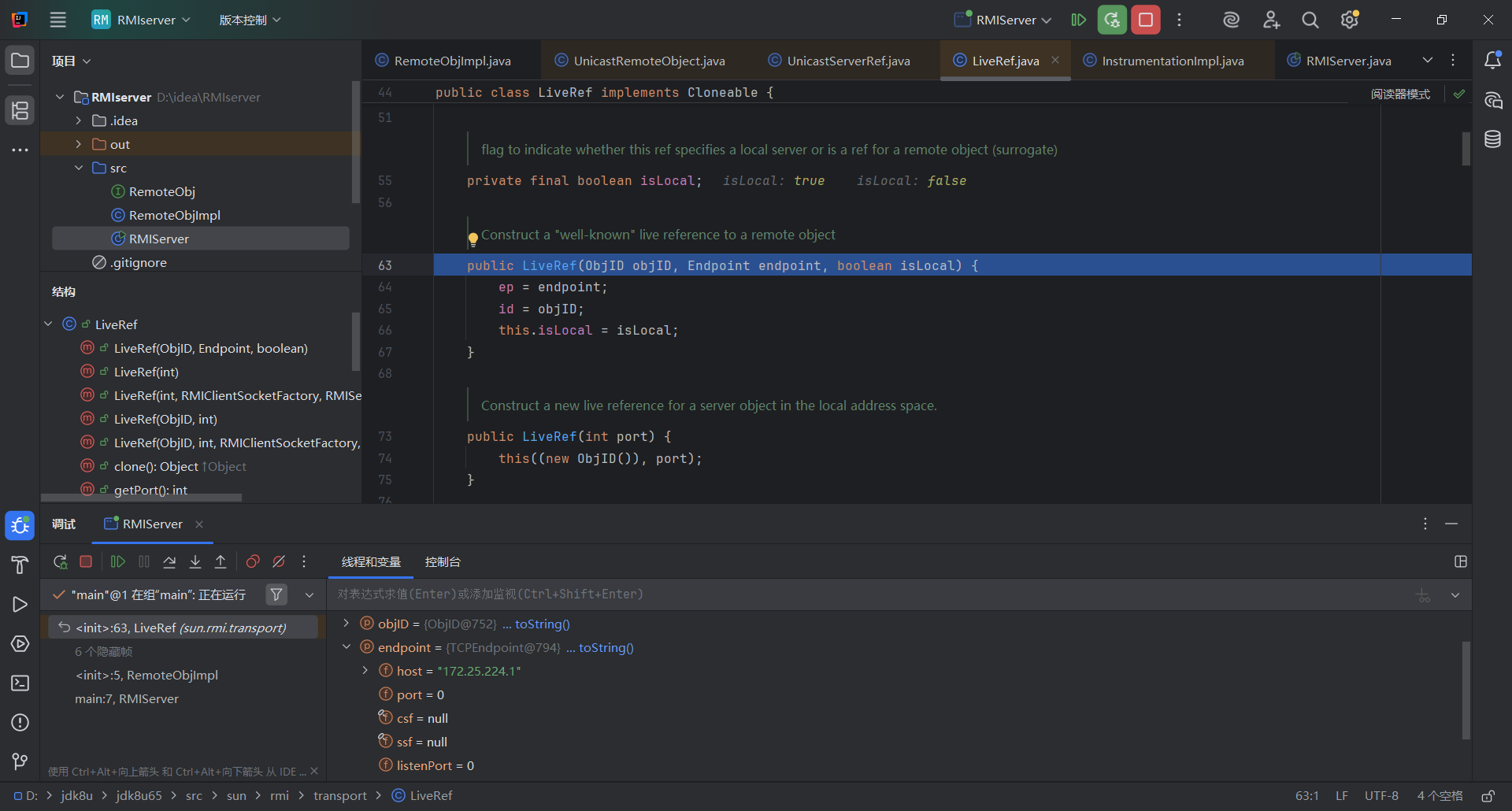Toggle the file read-only lock icon
Viewport: 1512px width, 811px height.
[x=1488, y=796]
